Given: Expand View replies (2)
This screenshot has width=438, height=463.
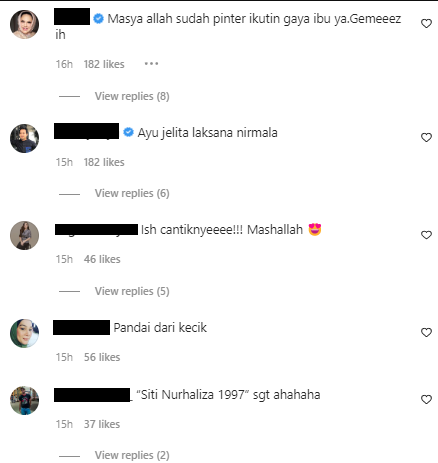Looking at the screenshot, I should tap(132, 455).
